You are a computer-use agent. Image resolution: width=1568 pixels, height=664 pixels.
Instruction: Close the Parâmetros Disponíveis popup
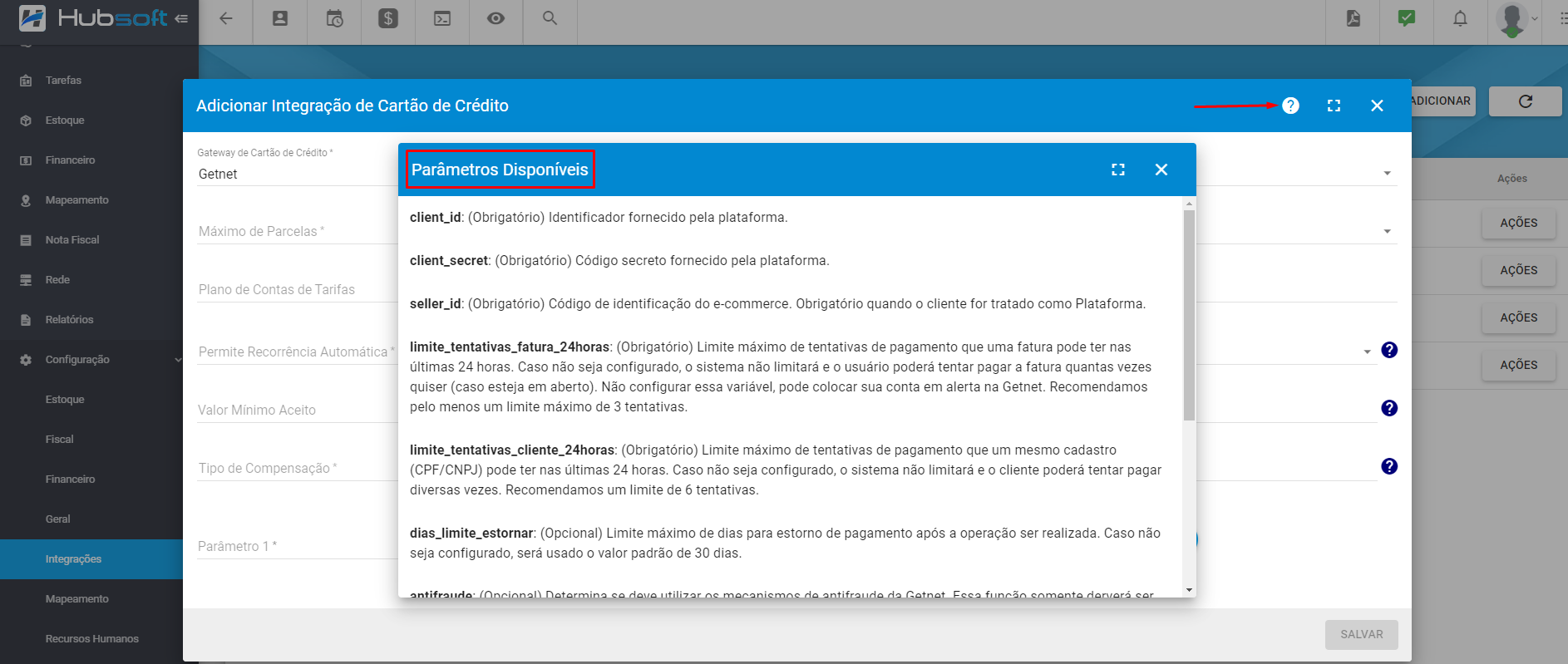(1161, 170)
